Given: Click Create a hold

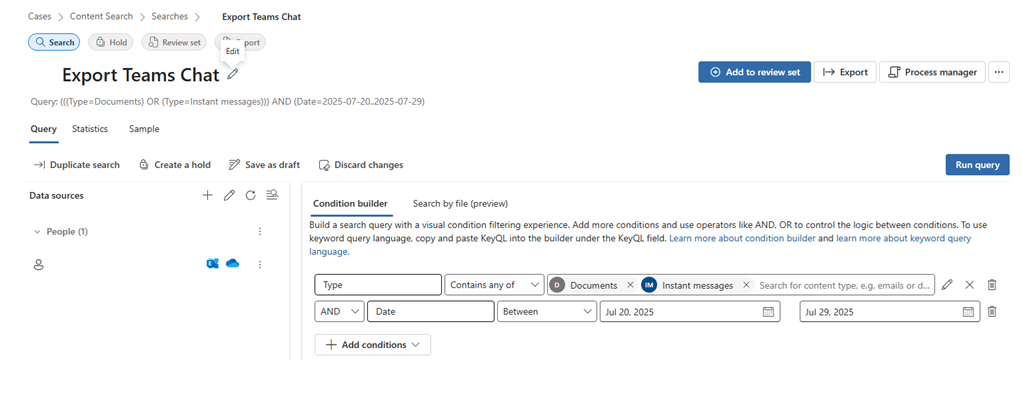Looking at the screenshot, I should (x=175, y=165).
